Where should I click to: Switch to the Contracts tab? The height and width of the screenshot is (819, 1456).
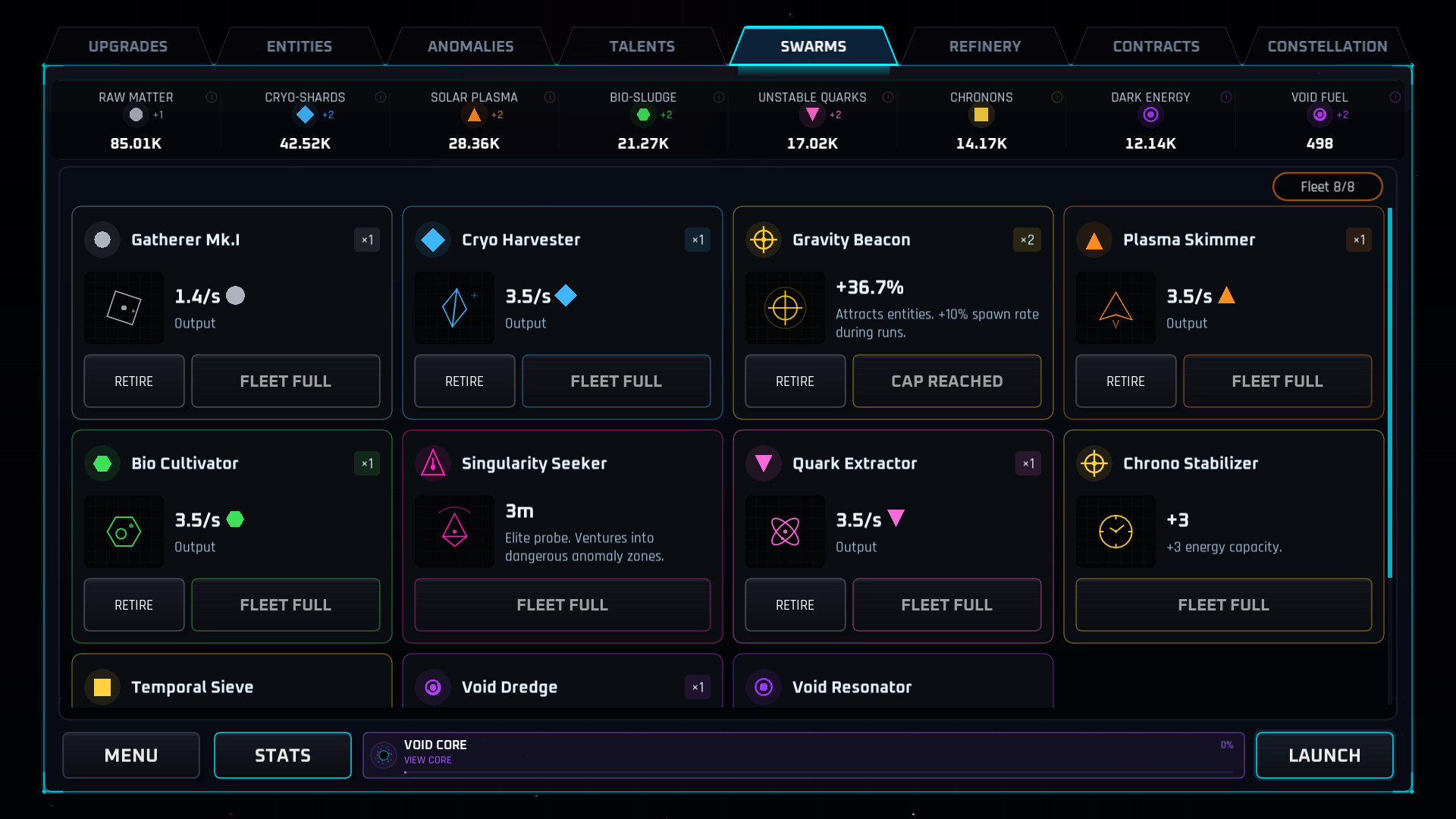(1156, 46)
